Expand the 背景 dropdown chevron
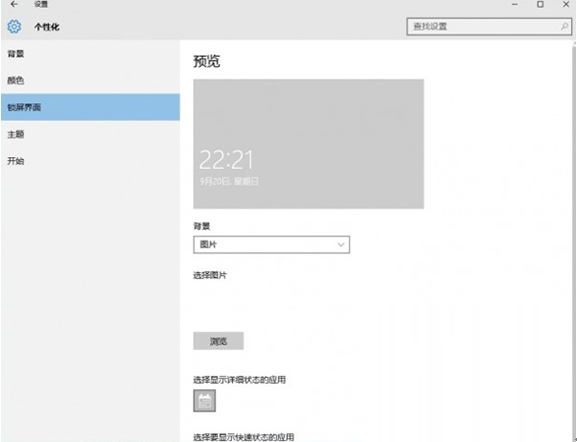The width and height of the screenshot is (577, 442). (341, 245)
